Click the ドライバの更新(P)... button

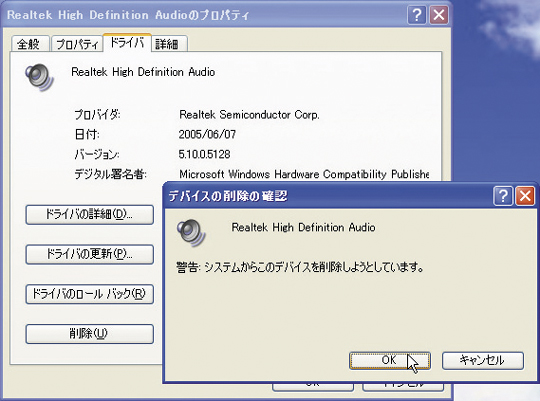90,254
